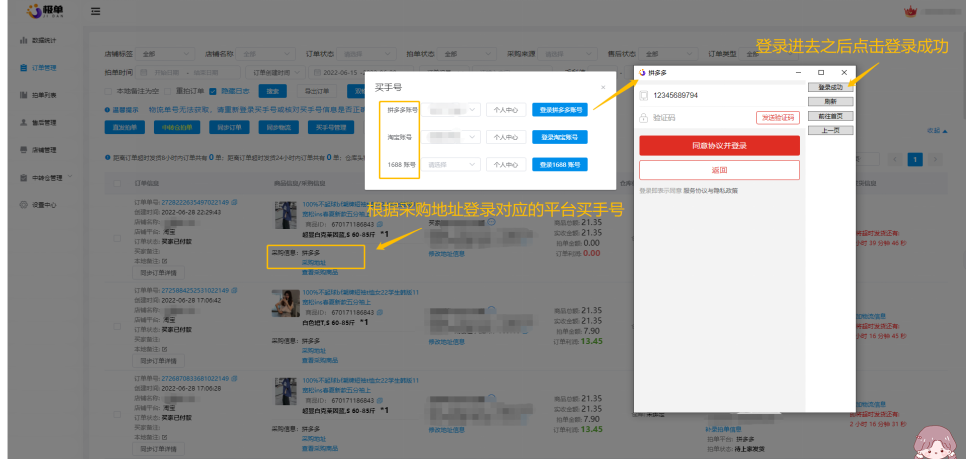Click the 买手号管理 button
Image resolution: width=967 pixels, height=459 pixels.
(x=331, y=128)
